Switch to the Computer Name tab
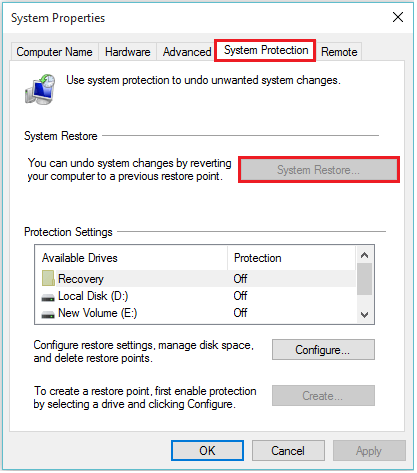The image size is (417, 473). click(55, 52)
